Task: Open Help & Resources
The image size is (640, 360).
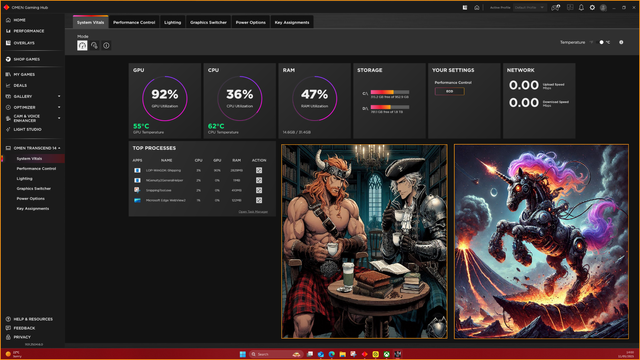Action: (x=29, y=319)
